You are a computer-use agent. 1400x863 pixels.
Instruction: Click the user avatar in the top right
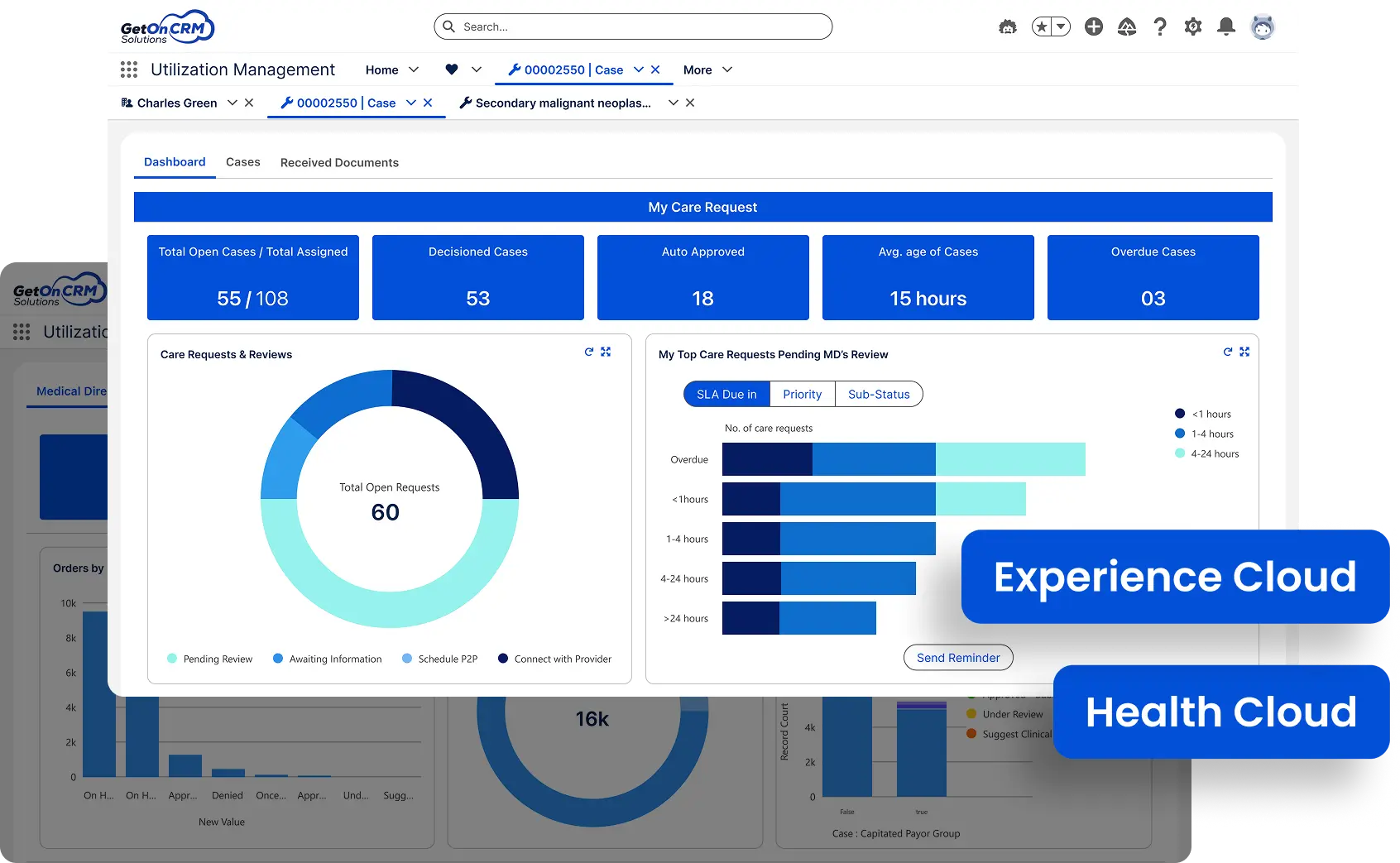coord(1263,26)
